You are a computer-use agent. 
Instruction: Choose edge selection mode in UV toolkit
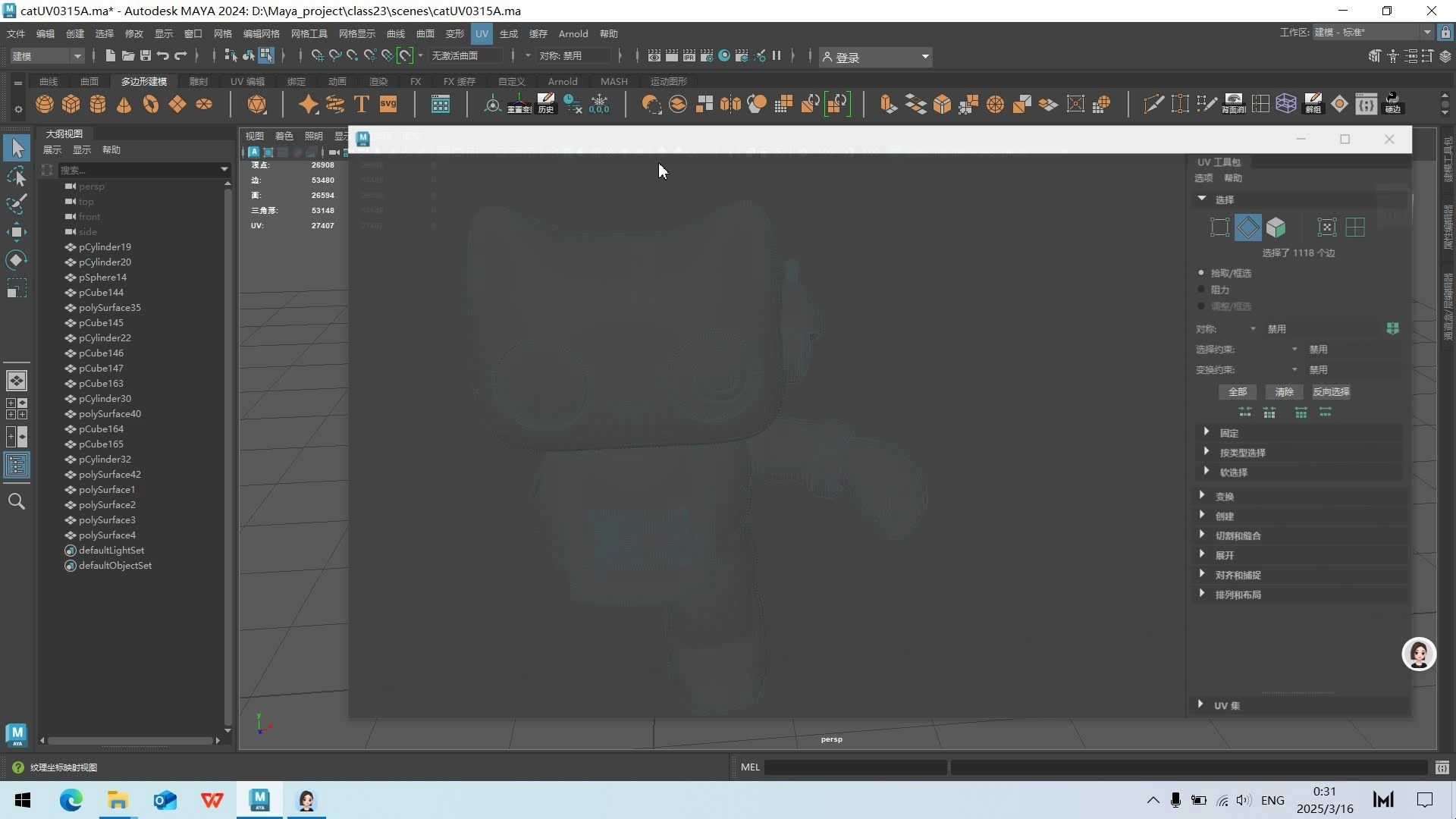(1248, 227)
